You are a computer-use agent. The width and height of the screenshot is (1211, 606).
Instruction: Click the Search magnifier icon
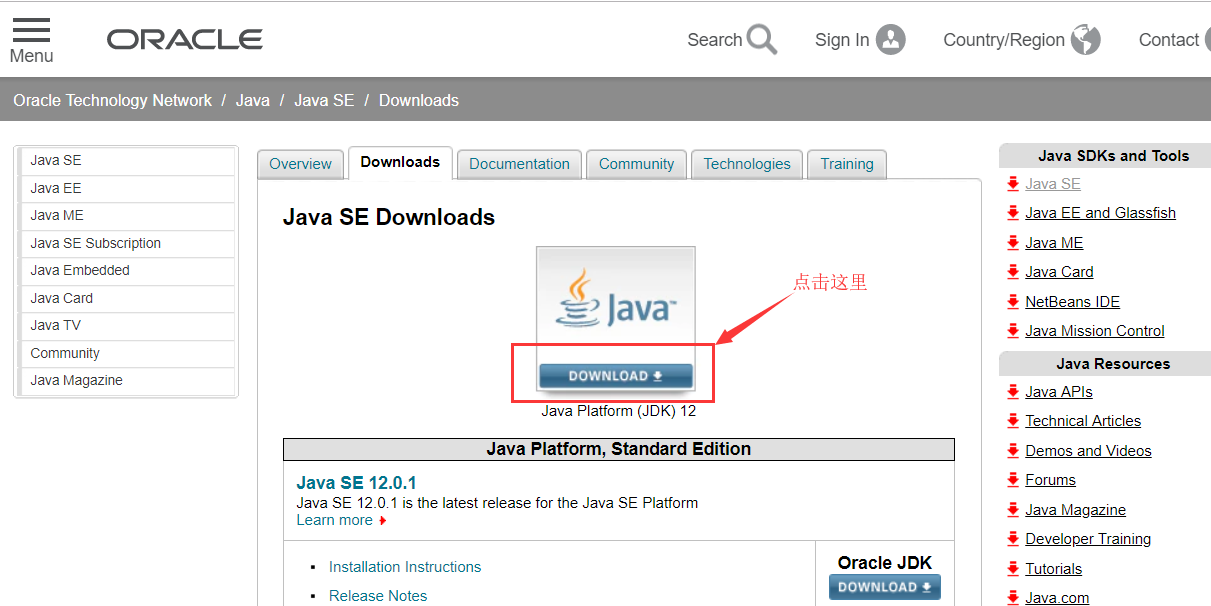(x=762, y=39)
